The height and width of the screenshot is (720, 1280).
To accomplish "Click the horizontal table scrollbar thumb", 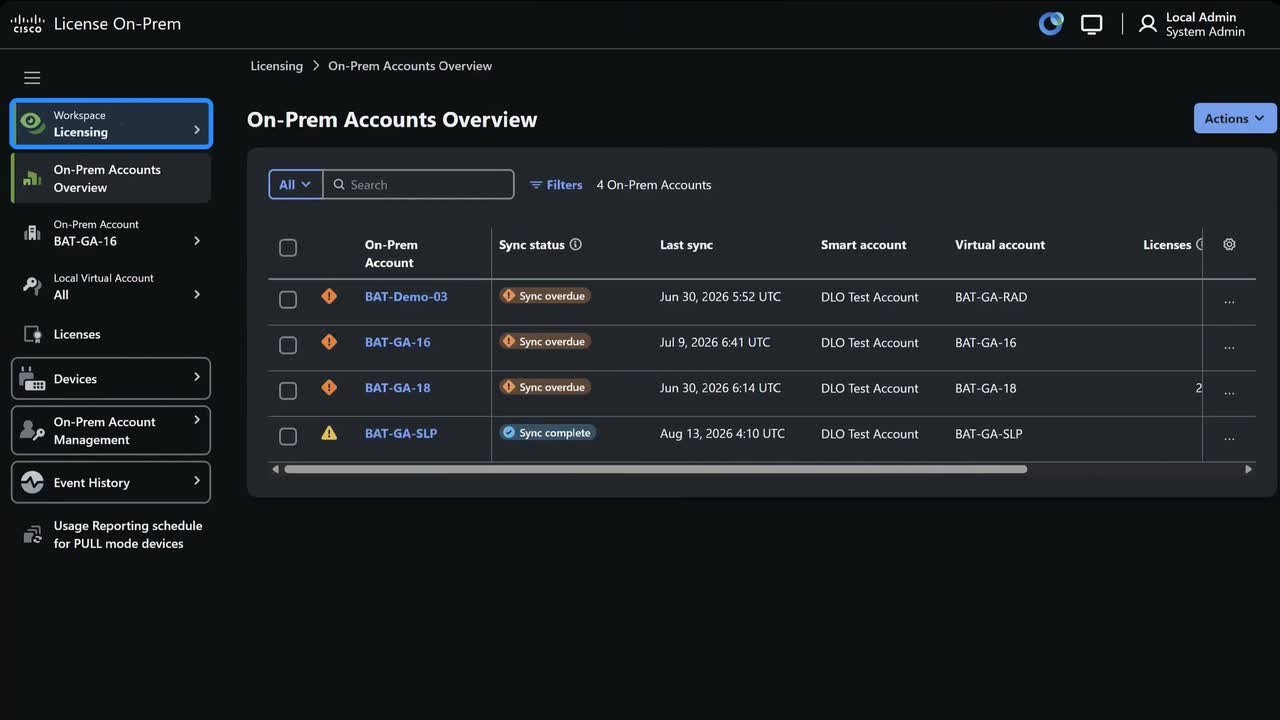I will [655, 469].
